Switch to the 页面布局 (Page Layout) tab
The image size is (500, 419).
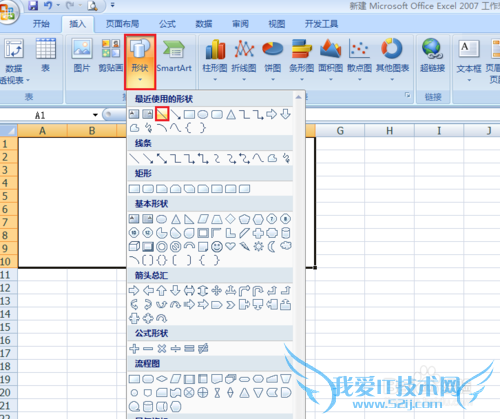click(x=122, y=24)
